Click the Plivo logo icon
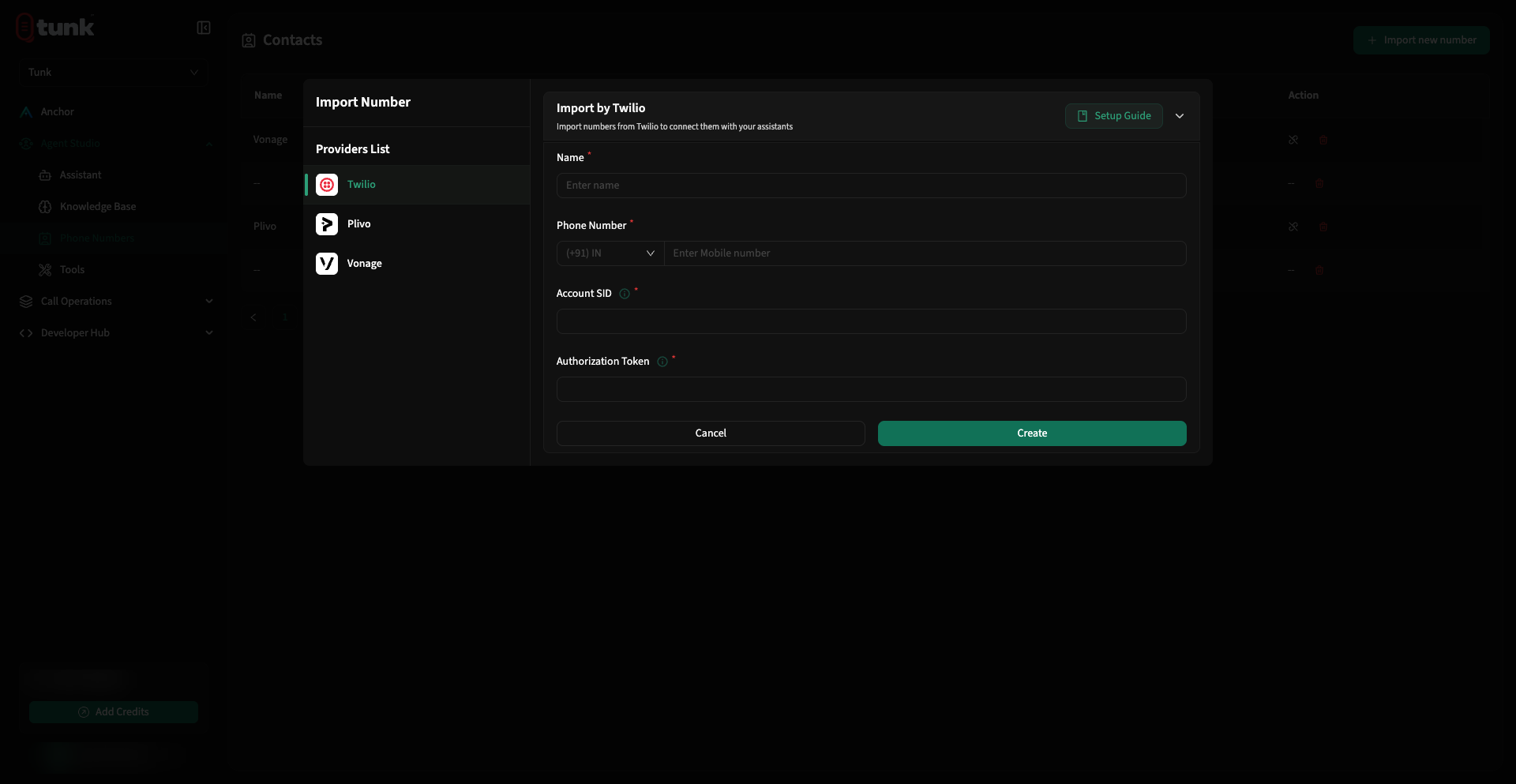1516x784 pixels. pyautogui.click(x=327, y=224)
